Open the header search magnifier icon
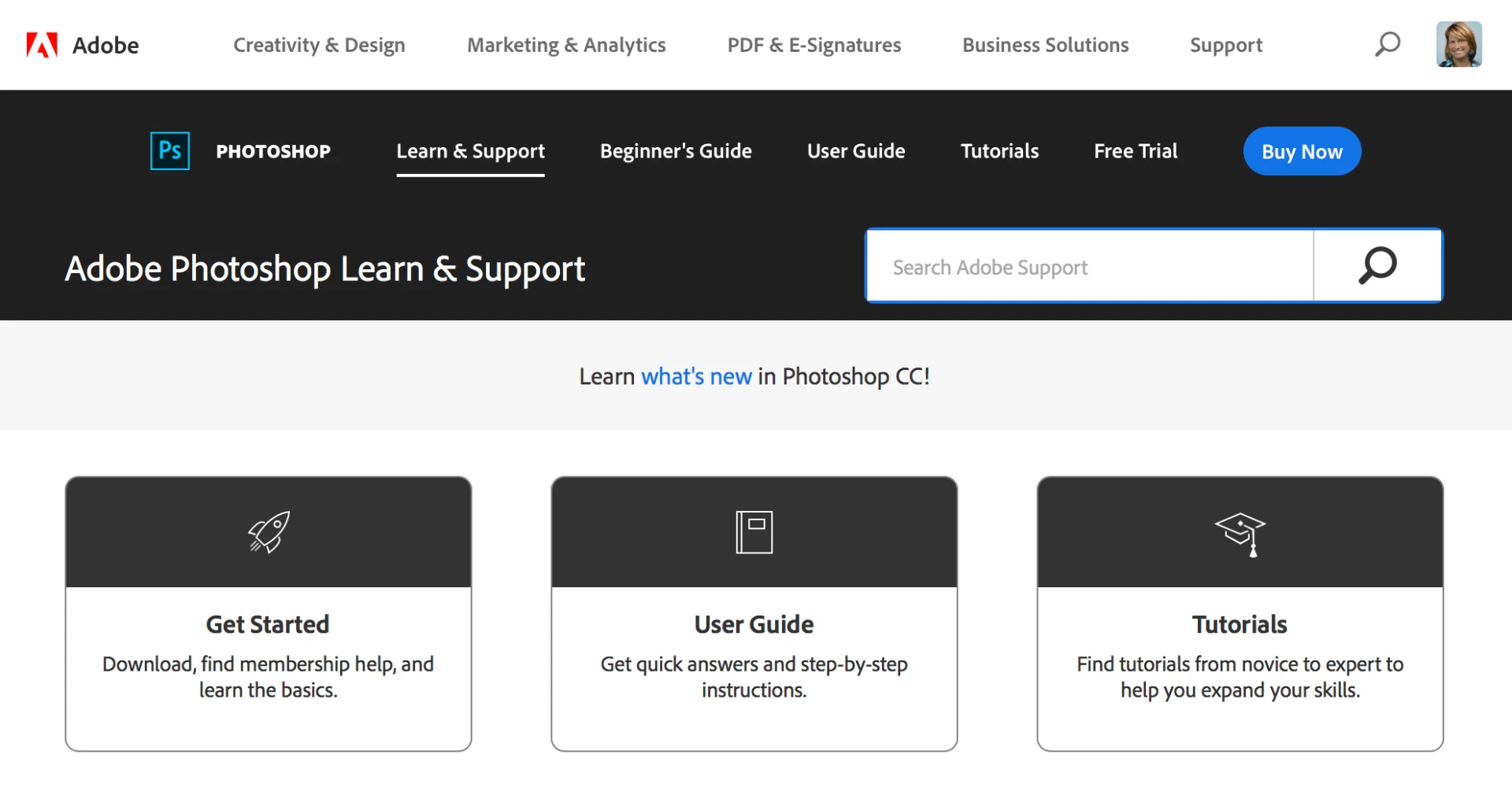Image resolution: width=1512 pixels, height=810 pixels. coord(1387,44)
